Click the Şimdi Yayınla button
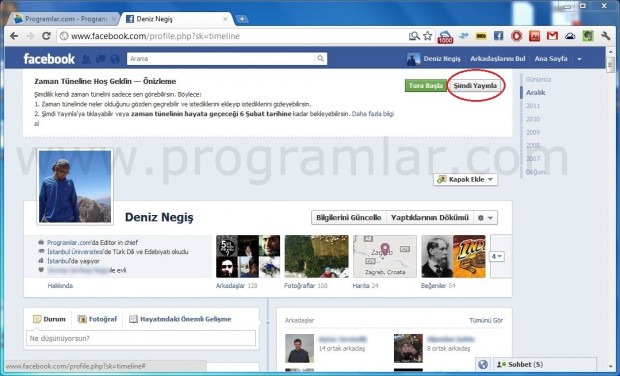Image resolution: width=620 pixels, height=376 pixels. [475, 85]
